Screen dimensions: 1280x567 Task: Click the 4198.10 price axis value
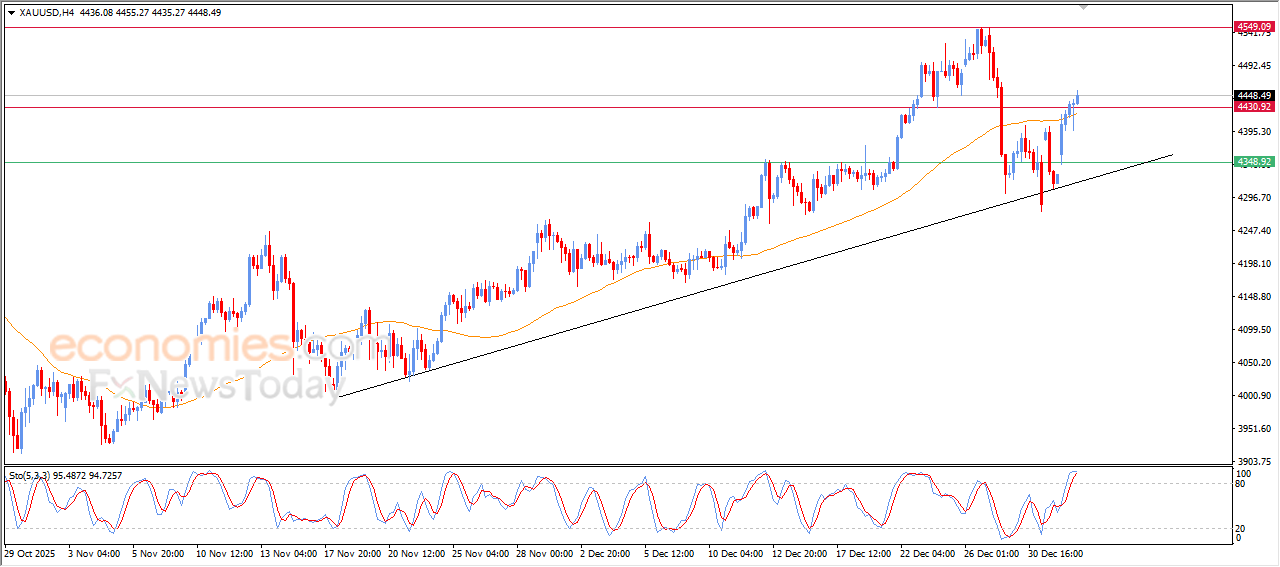pyautogui.click(x=1253, y=264)
